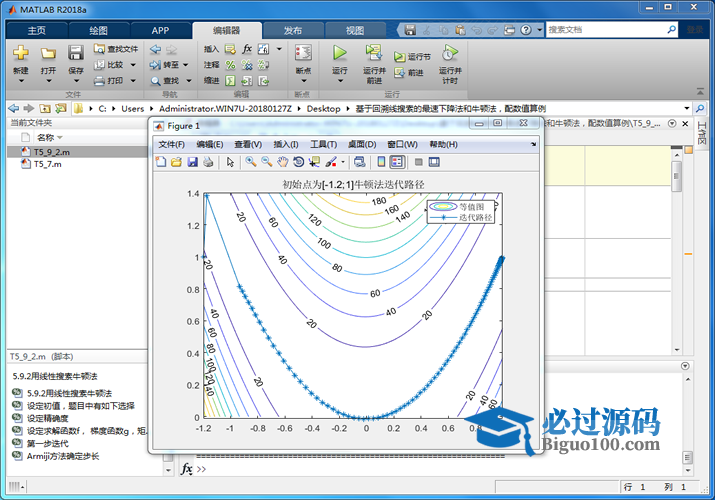Open Figure 1 文件(F) menu
715x500 pixels.
click(x=171, y=144)
